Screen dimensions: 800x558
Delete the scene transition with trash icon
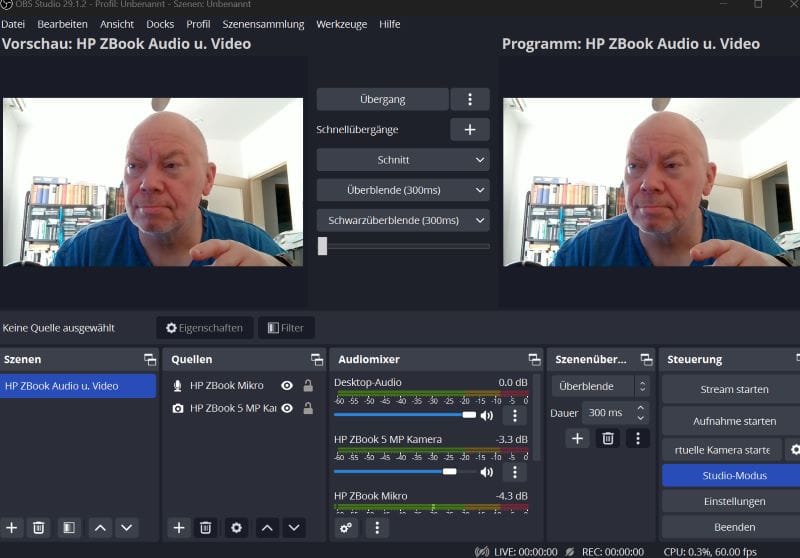[608, 439]
